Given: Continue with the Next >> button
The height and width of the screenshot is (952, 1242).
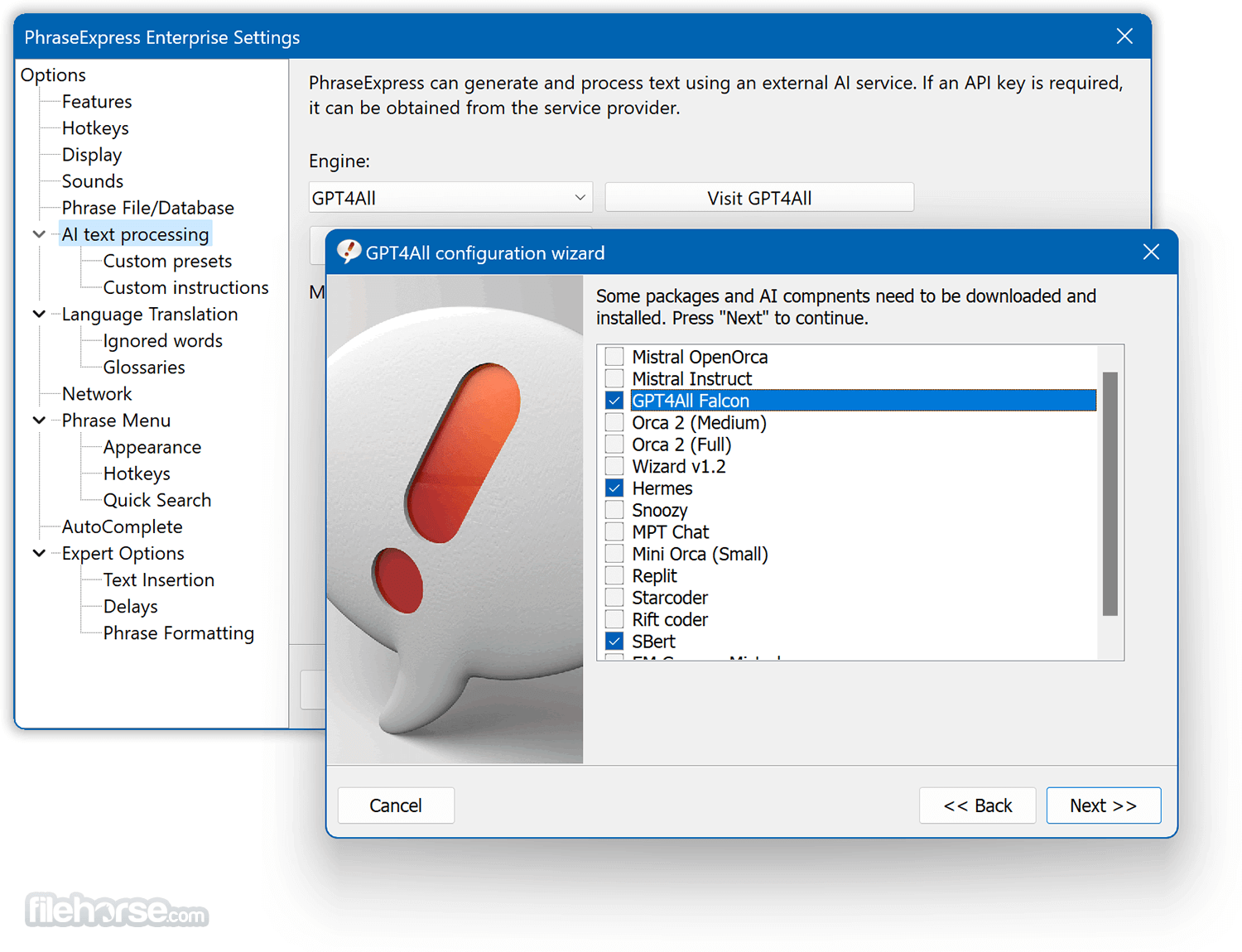Looking at the screenshot, I should pyautogui.click(x=1104, y=805).
